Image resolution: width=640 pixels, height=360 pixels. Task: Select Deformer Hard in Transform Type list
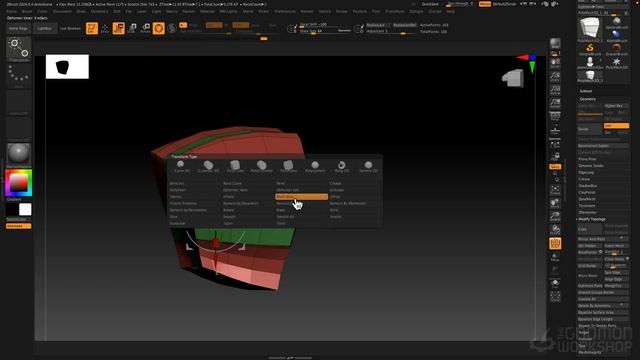click(235, 190)
